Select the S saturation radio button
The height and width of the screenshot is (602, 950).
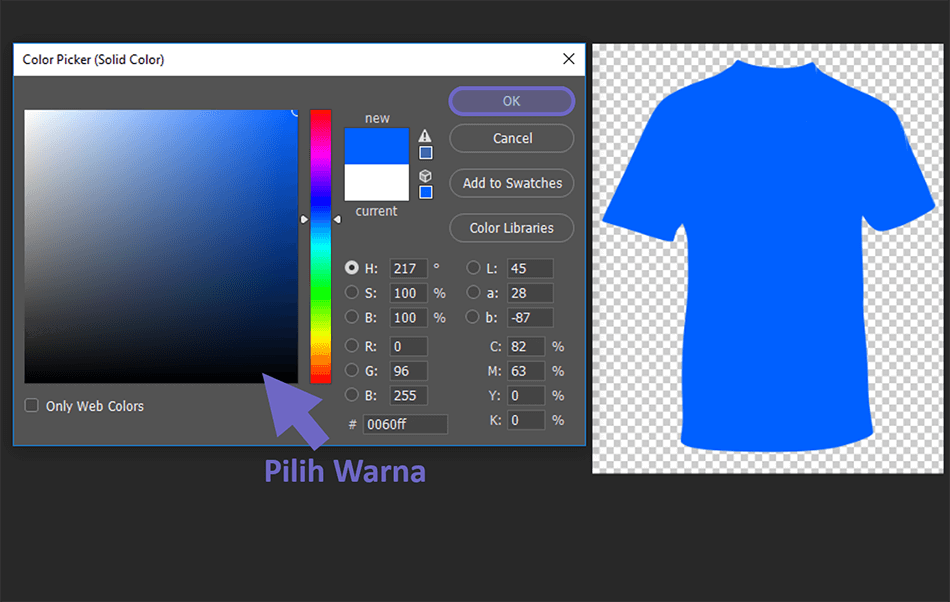[351, 293]
